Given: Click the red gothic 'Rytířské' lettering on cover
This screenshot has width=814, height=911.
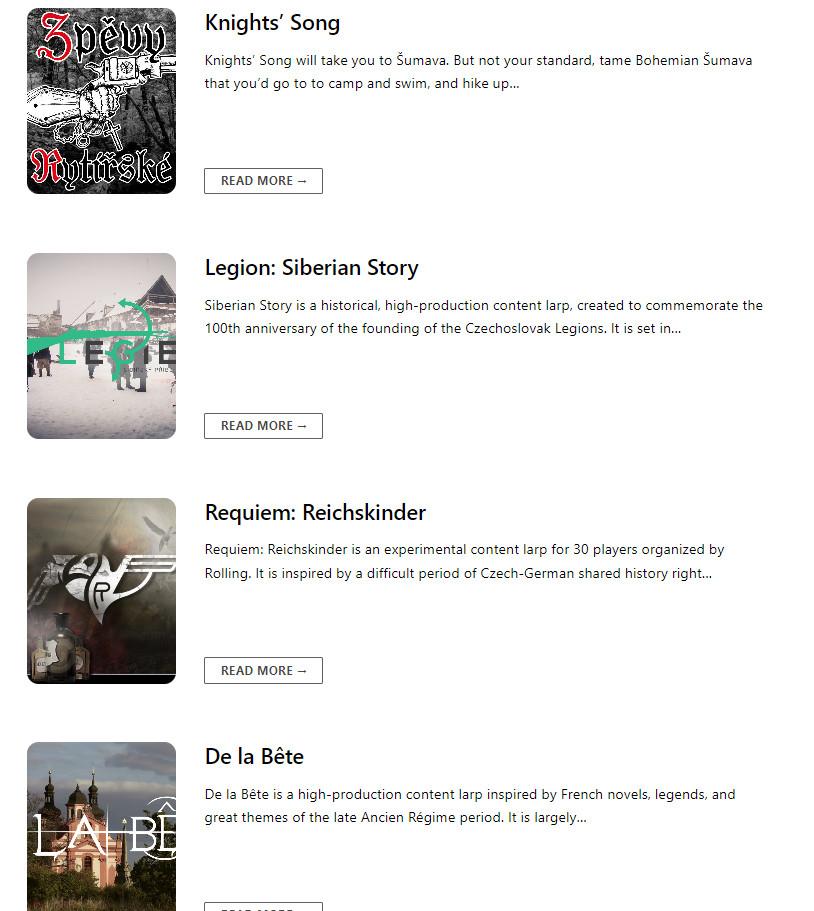Looking at the screenshot, I should tap(101, 169).
